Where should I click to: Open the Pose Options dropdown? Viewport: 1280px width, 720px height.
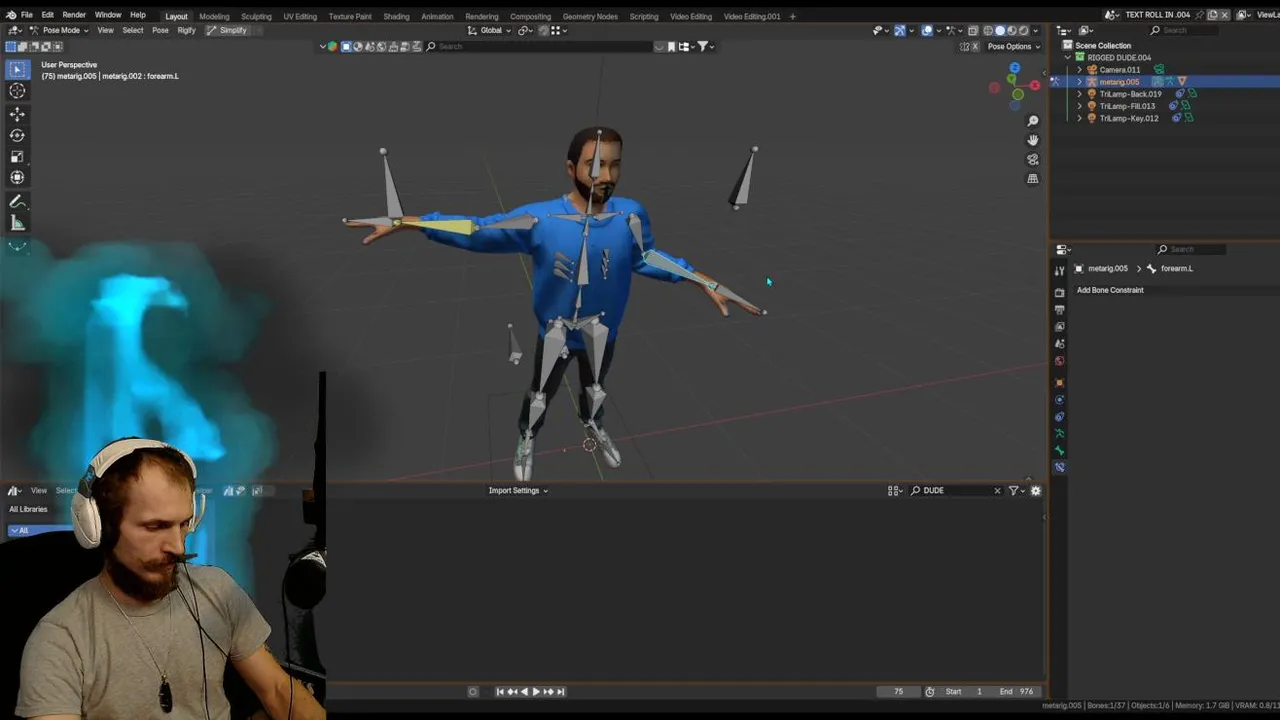click(1013, 46)
